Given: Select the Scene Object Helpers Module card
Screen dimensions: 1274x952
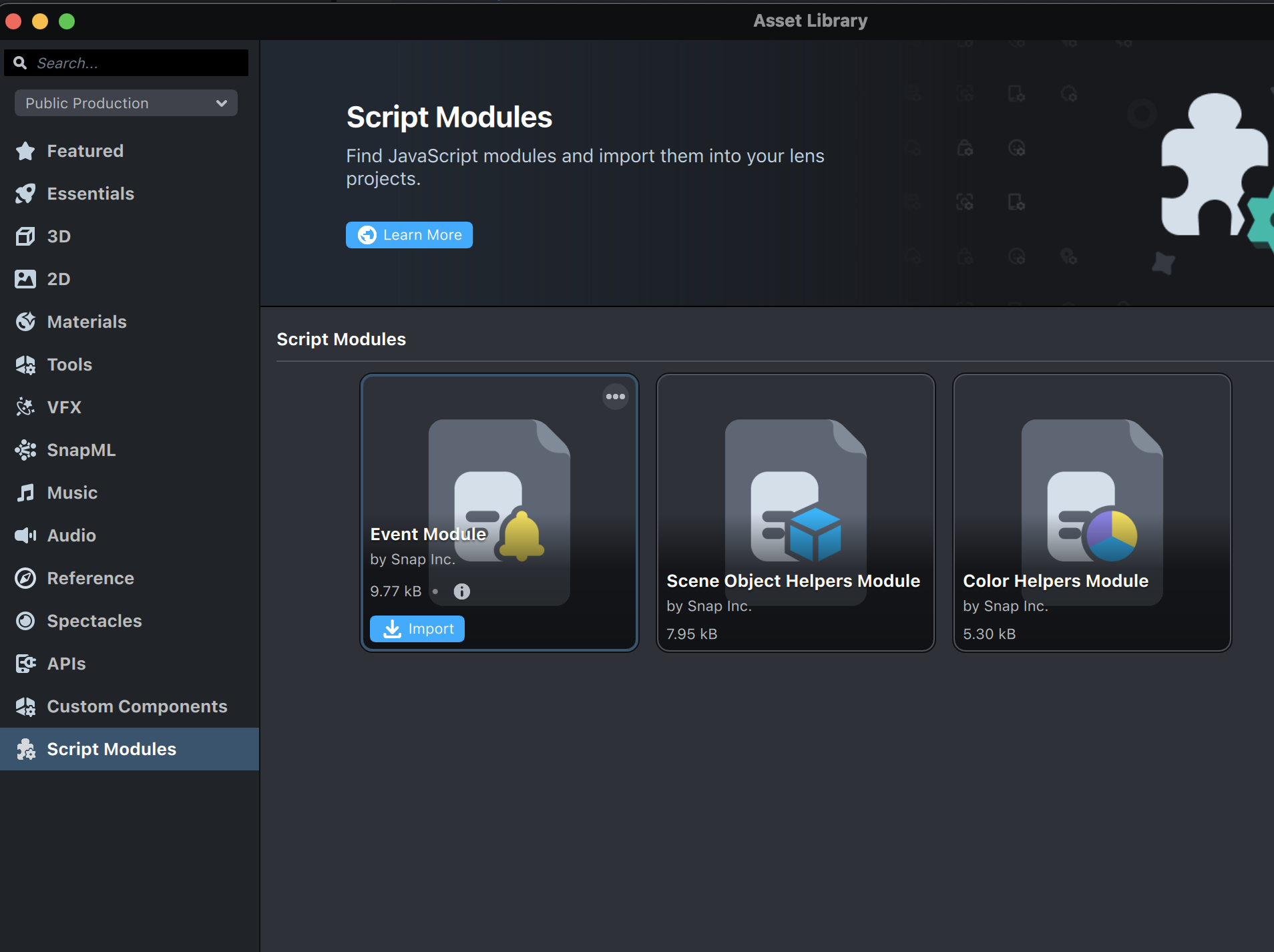Looking at the screenshot, I should coord(795,512).
